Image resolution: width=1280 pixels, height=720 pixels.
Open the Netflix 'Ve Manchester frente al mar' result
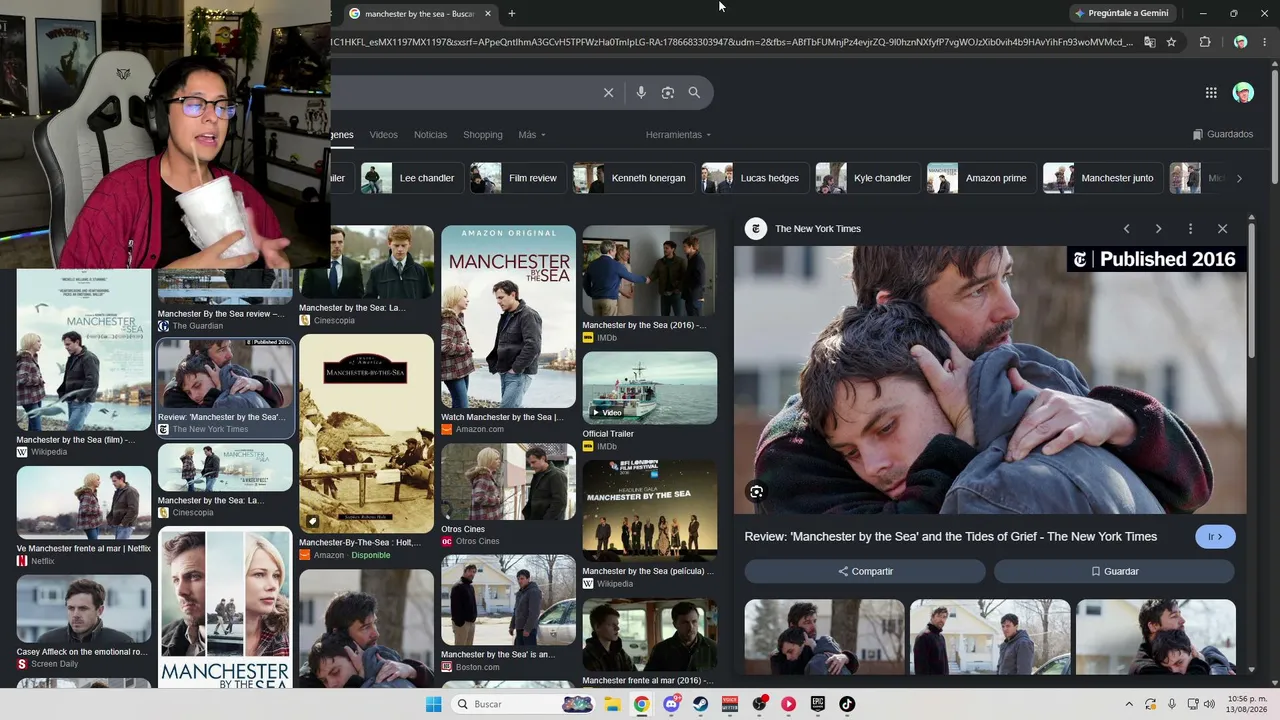point(84,503)
